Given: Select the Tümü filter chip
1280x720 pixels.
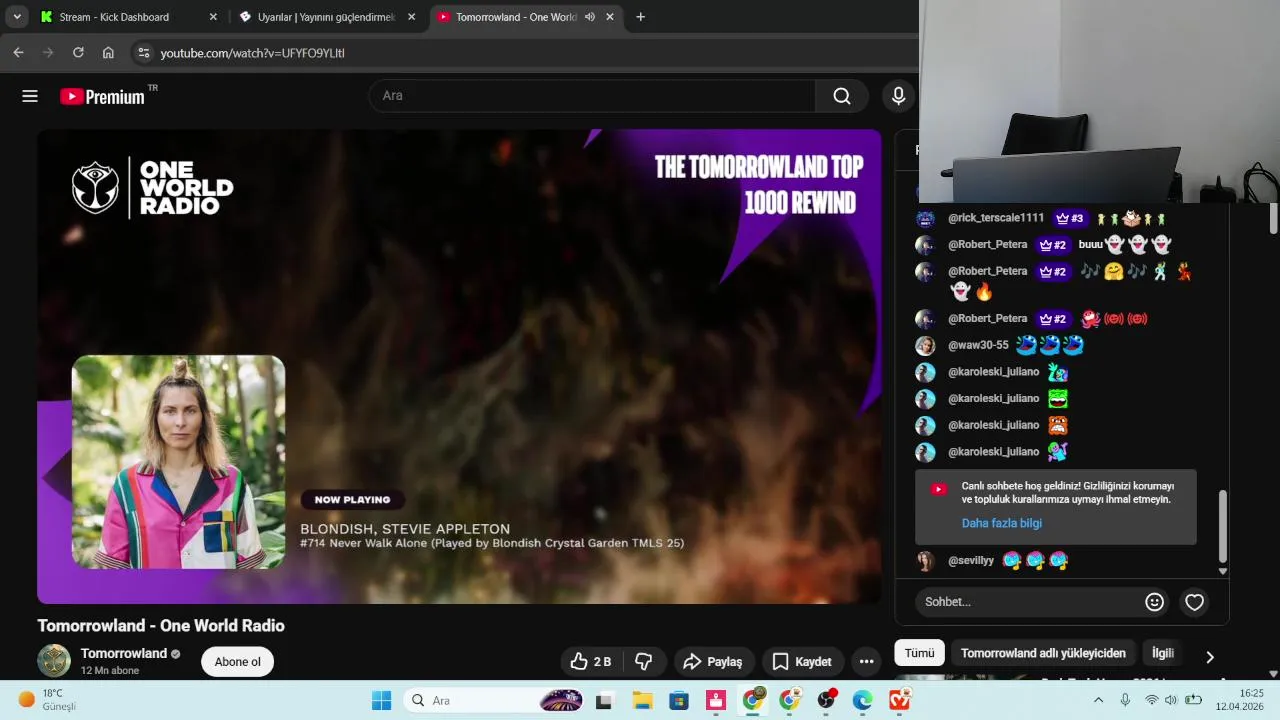Looking at the screenshot, I should click(x=919, y=653).
